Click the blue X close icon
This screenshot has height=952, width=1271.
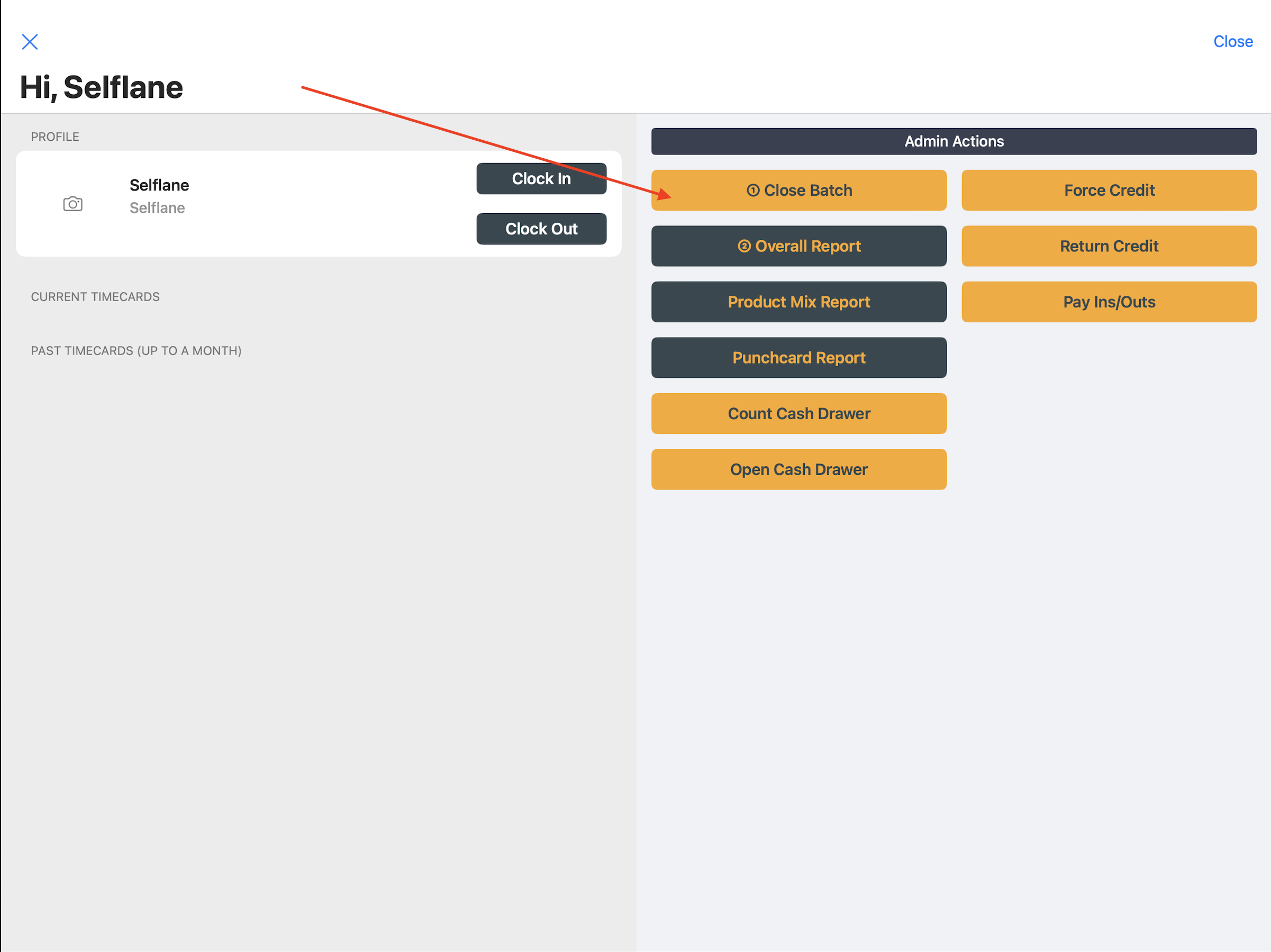pos(30,42)
